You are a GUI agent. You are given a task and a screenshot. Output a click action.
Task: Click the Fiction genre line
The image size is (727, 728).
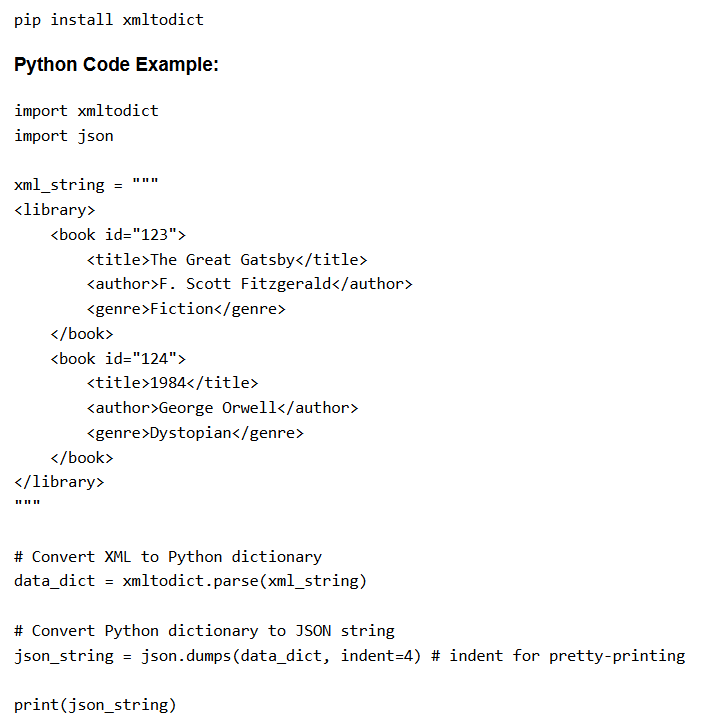(186, 309)
